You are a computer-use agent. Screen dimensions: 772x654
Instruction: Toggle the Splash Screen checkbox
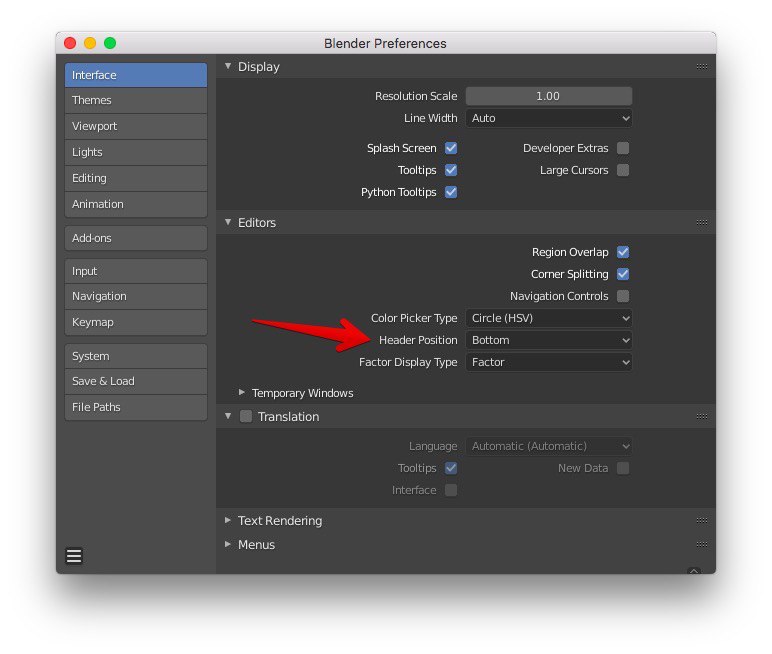[x=451, y=148]
